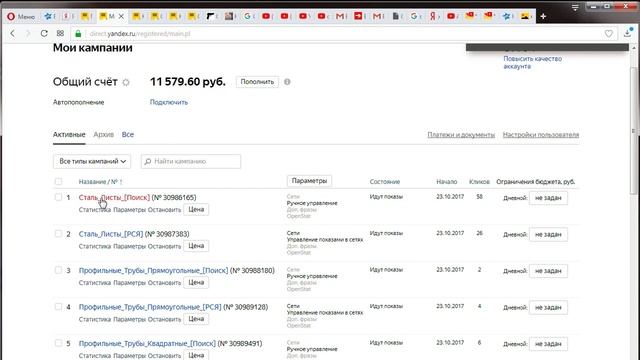
Task: Click the Пополнить button
Action: [257, 82]
